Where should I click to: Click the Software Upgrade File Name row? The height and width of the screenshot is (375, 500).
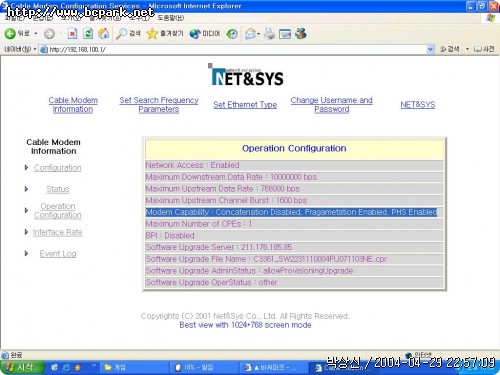pyautogui.click(x=294, y=259)
